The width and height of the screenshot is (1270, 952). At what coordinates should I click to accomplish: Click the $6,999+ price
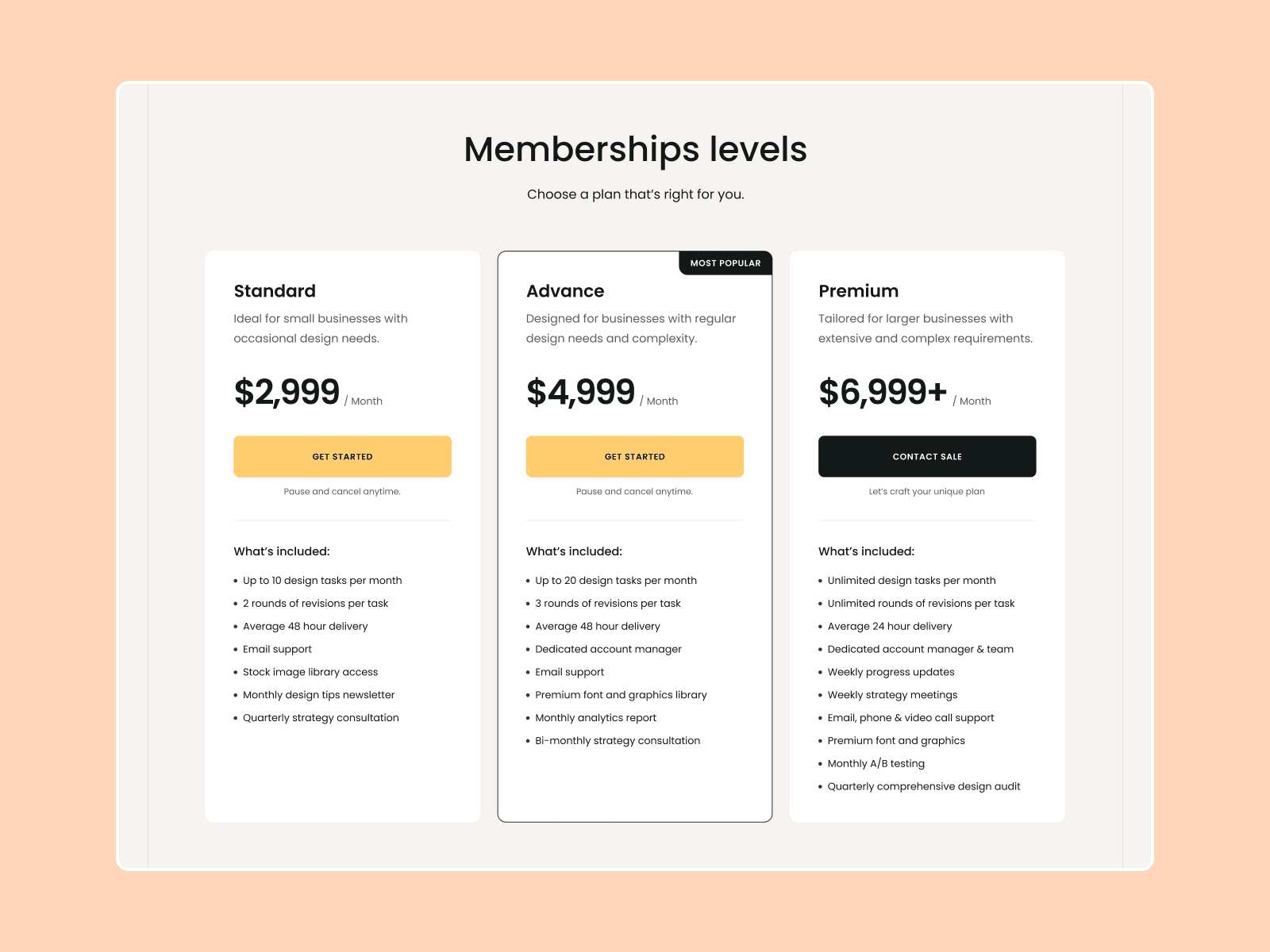883,392
